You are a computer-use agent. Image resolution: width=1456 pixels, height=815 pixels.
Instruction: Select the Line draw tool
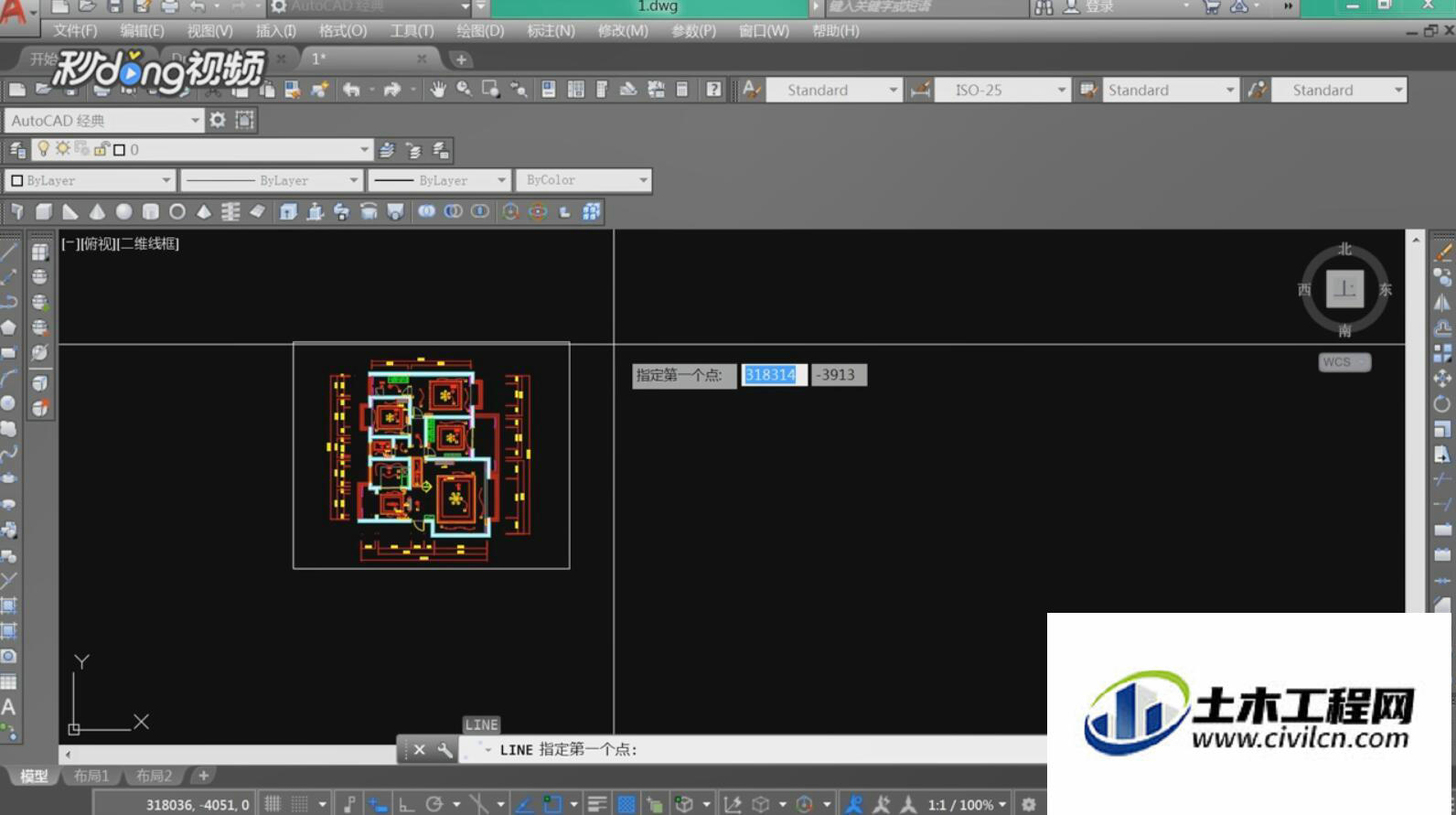[9, 251]
